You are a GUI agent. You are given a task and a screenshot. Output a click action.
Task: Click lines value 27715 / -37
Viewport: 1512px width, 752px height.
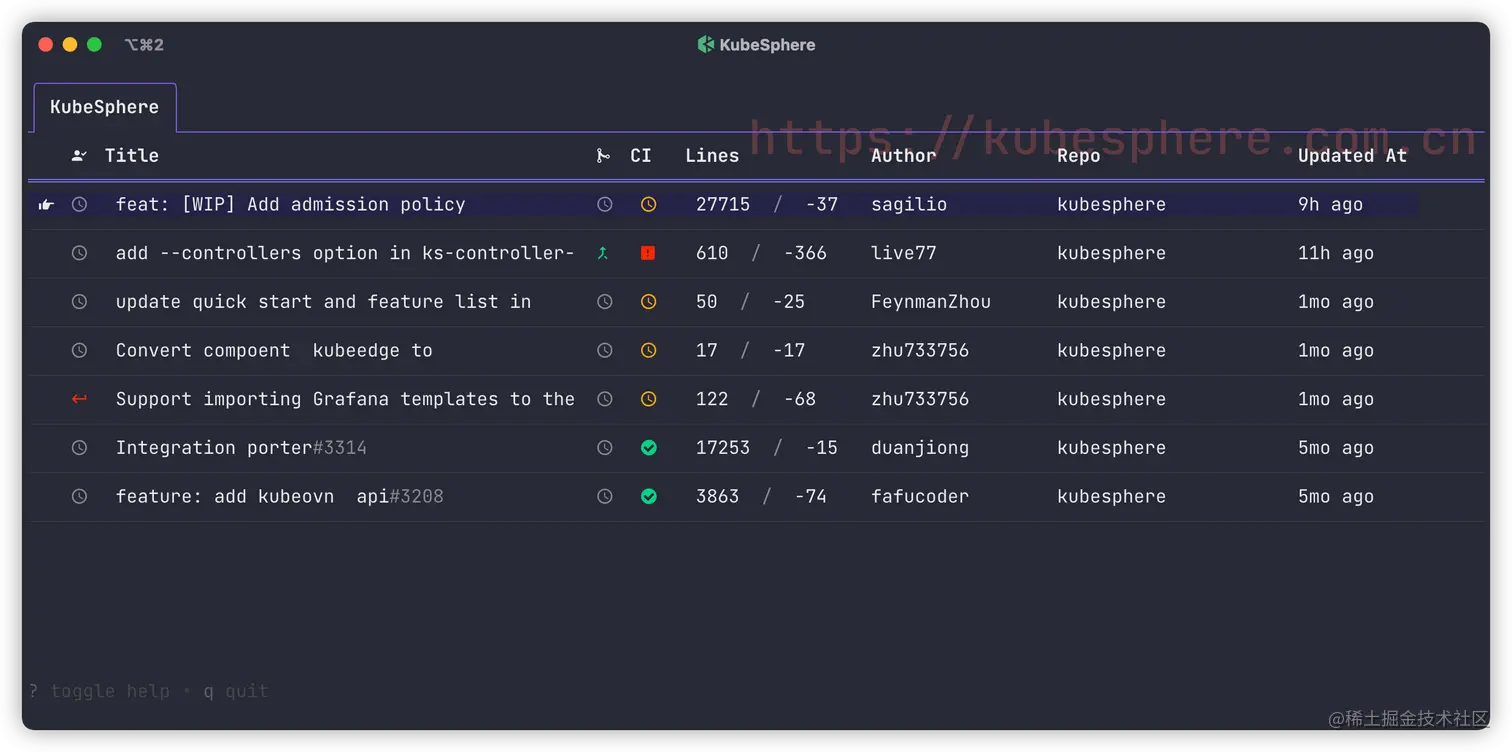click(767, 204)
